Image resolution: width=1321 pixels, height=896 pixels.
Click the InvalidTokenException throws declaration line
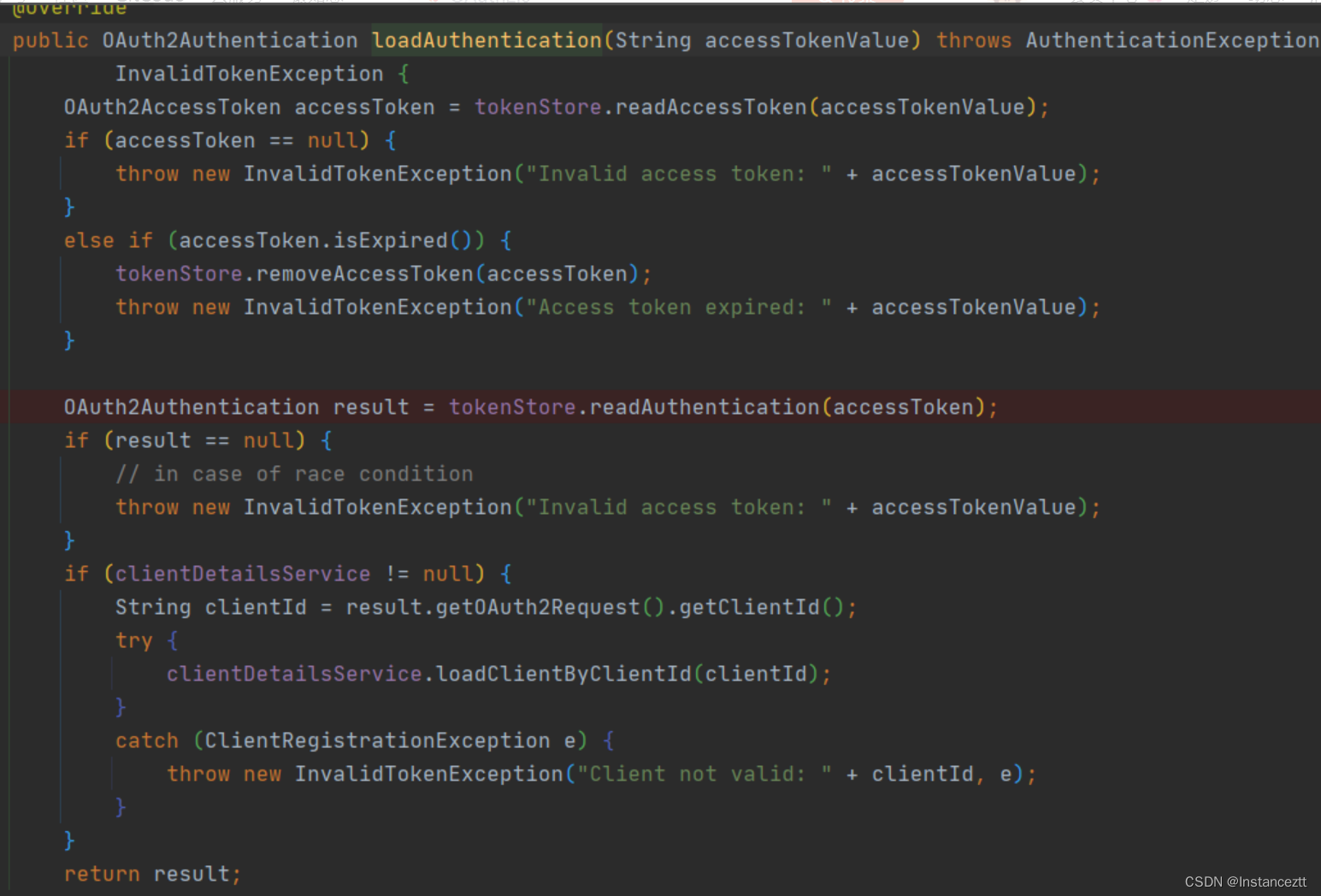(262, 74)
